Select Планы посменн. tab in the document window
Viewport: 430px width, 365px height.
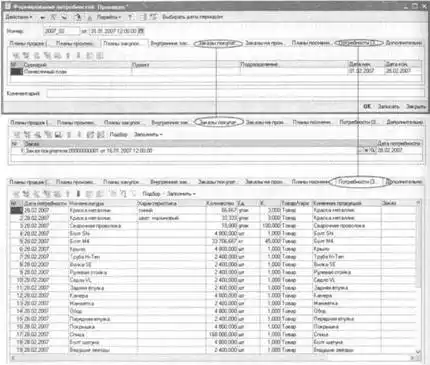pyautogui.click(x=311, y=43)
